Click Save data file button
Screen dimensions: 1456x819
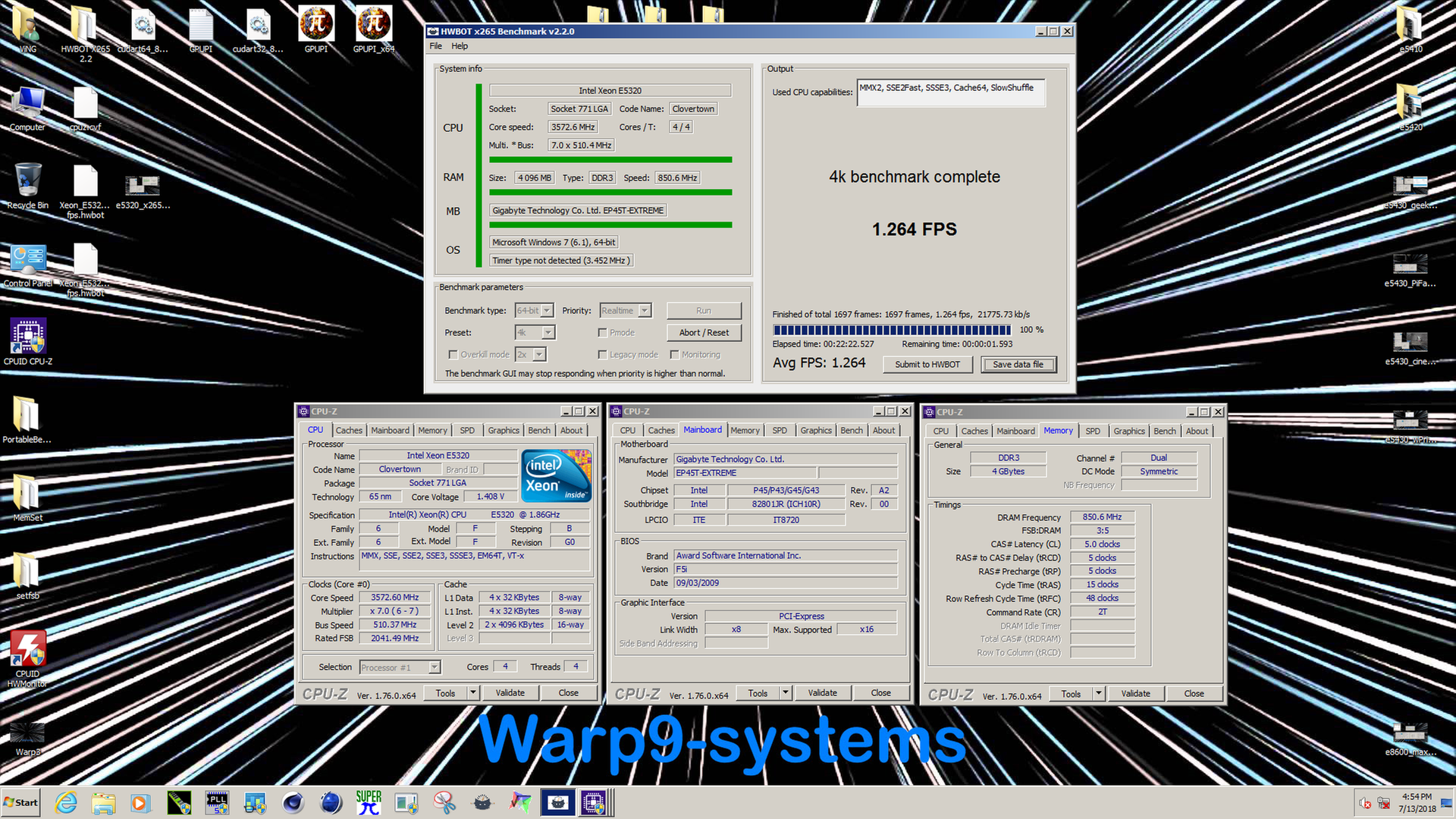click(1018, 365)
